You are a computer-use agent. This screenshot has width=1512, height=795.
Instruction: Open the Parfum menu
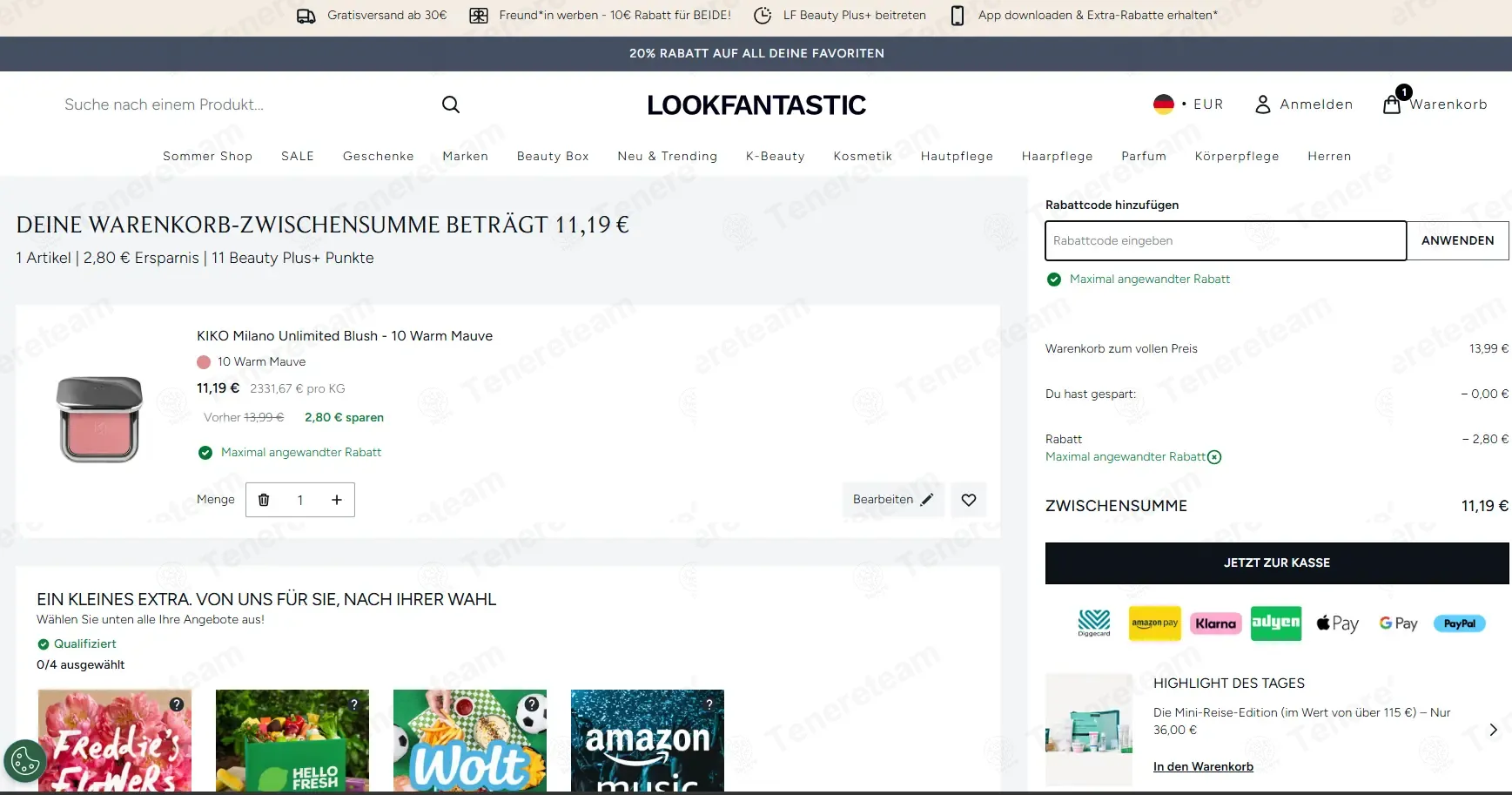point(1144,156)
